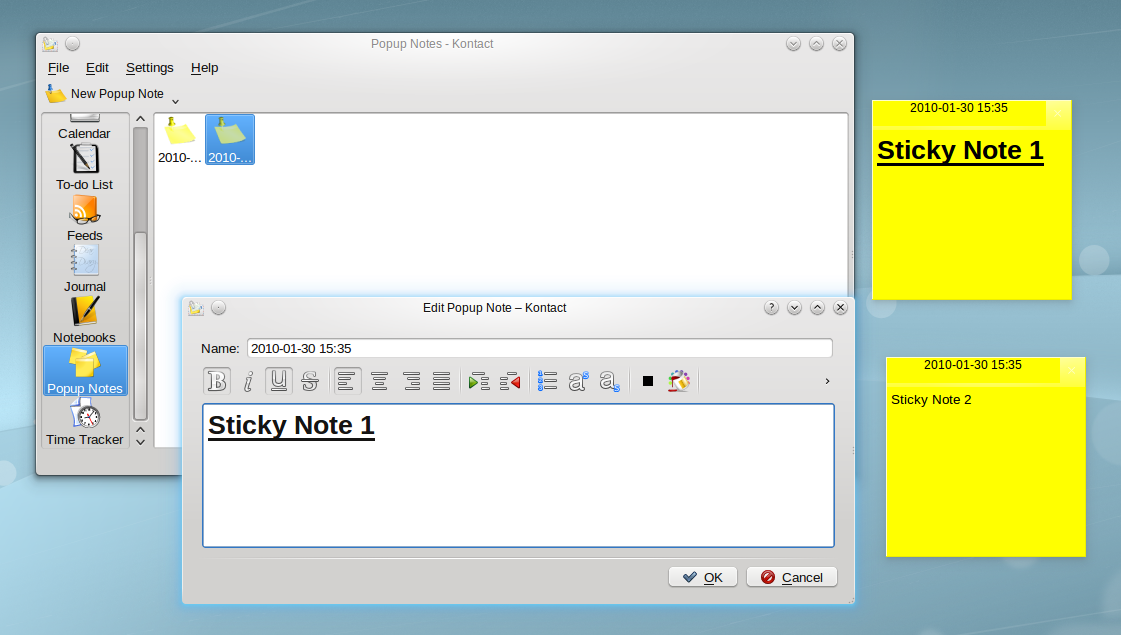Toggle underline formatting in note editor
1121x635 pixels.
tap(279, 381)
